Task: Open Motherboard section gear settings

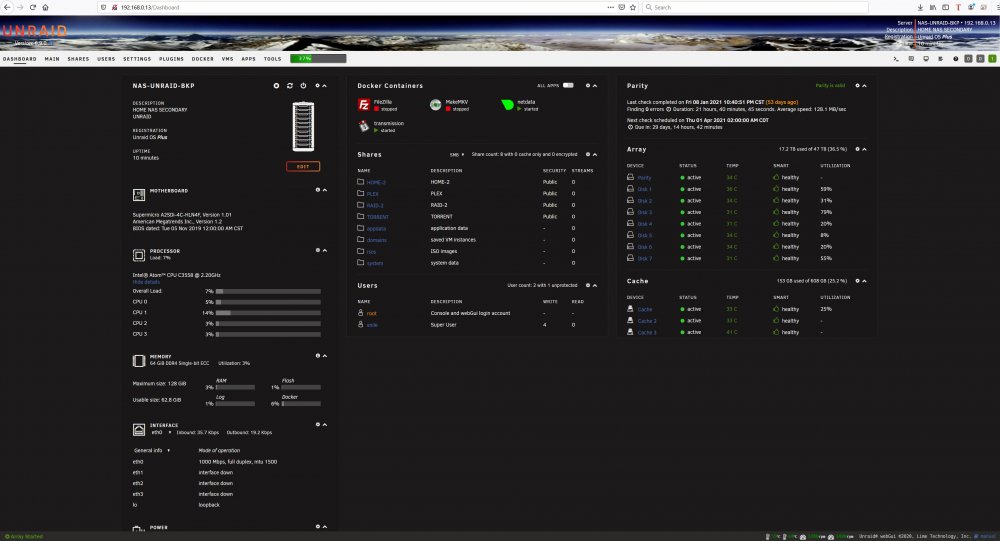Action: pos(318,189)
